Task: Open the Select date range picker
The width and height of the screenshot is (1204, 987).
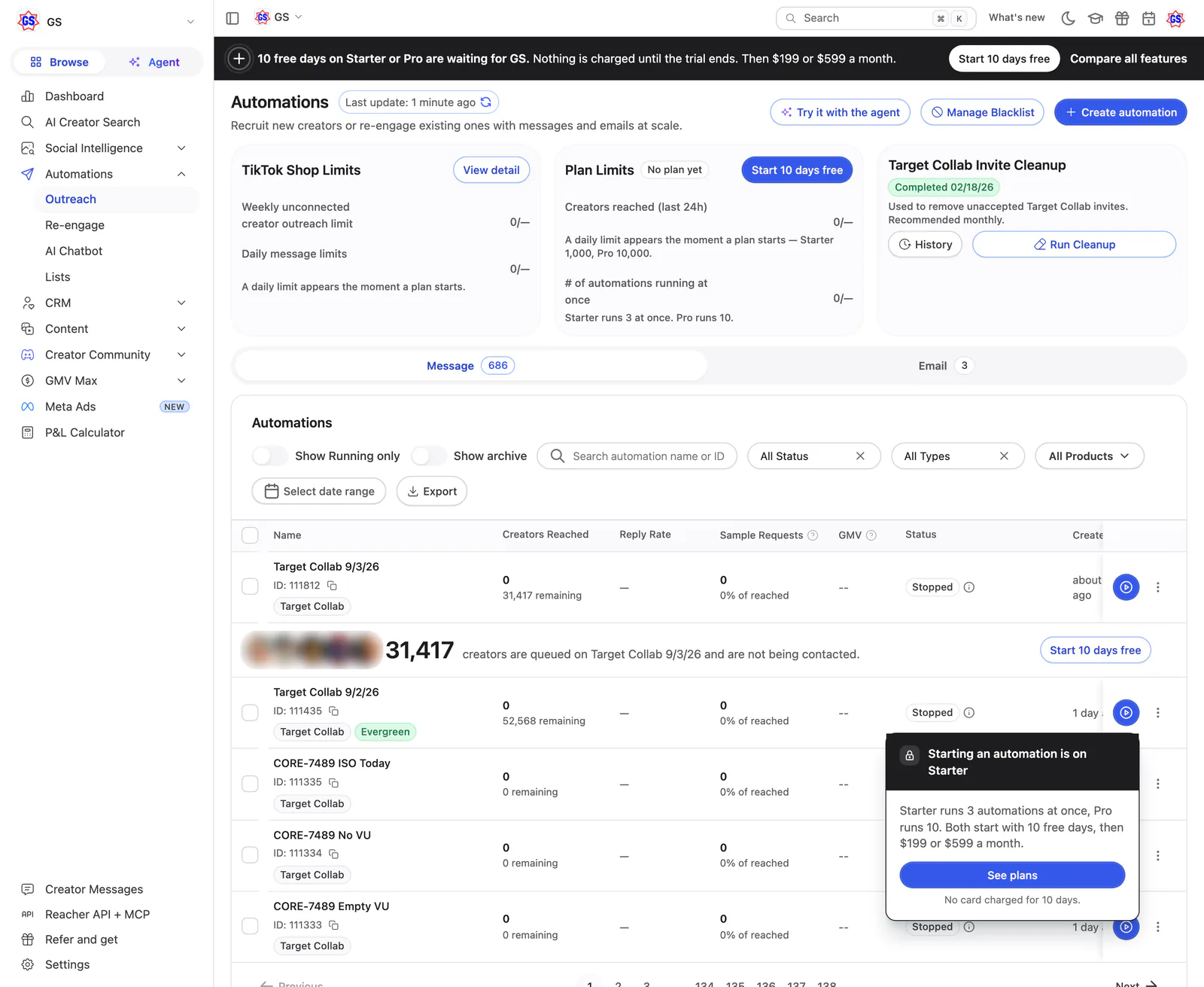Action: click(319, 492)
